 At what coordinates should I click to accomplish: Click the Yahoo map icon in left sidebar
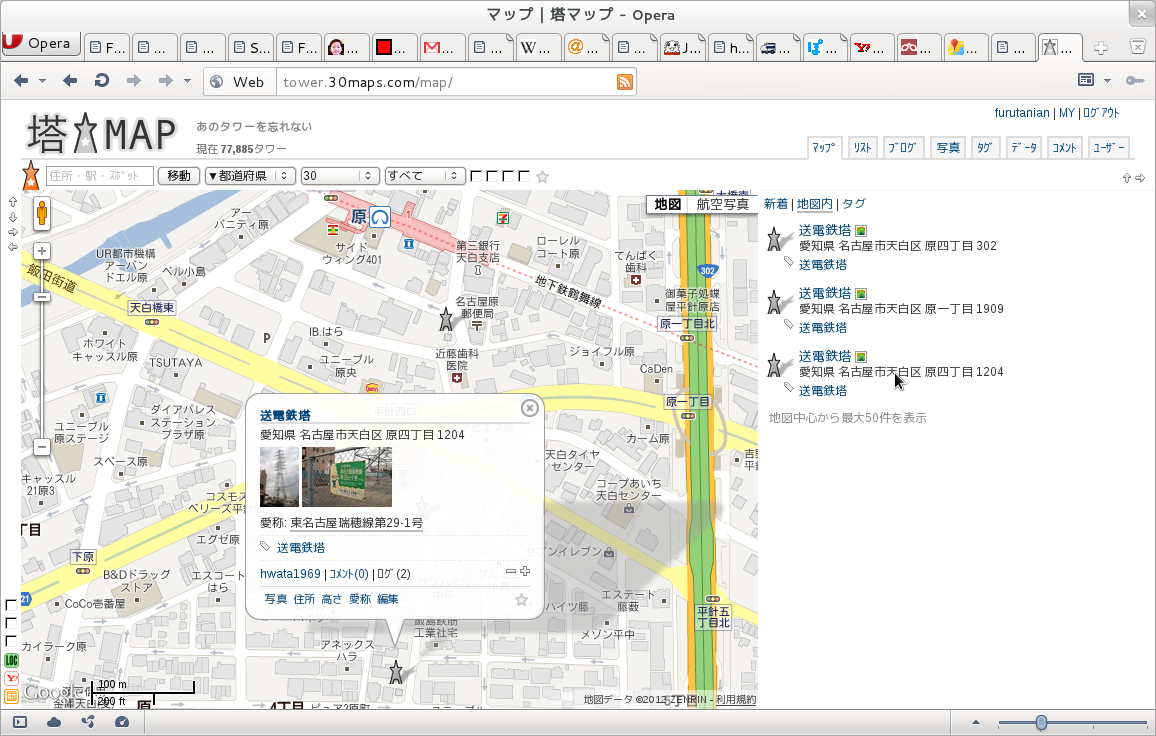pos(12,678)
